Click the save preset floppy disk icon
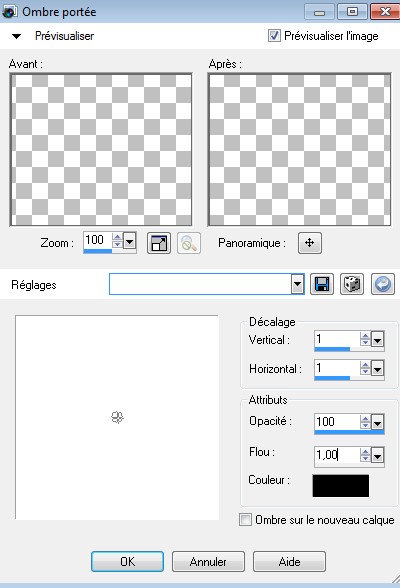 point(322,284)
